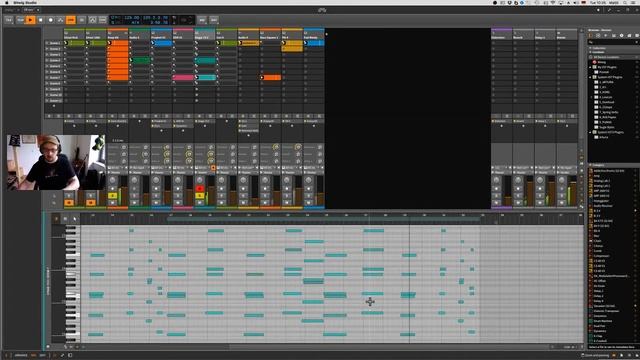The image size is (640, 360).
Task: Click the tempo value in the transport display
Action: tap(131, 18)
